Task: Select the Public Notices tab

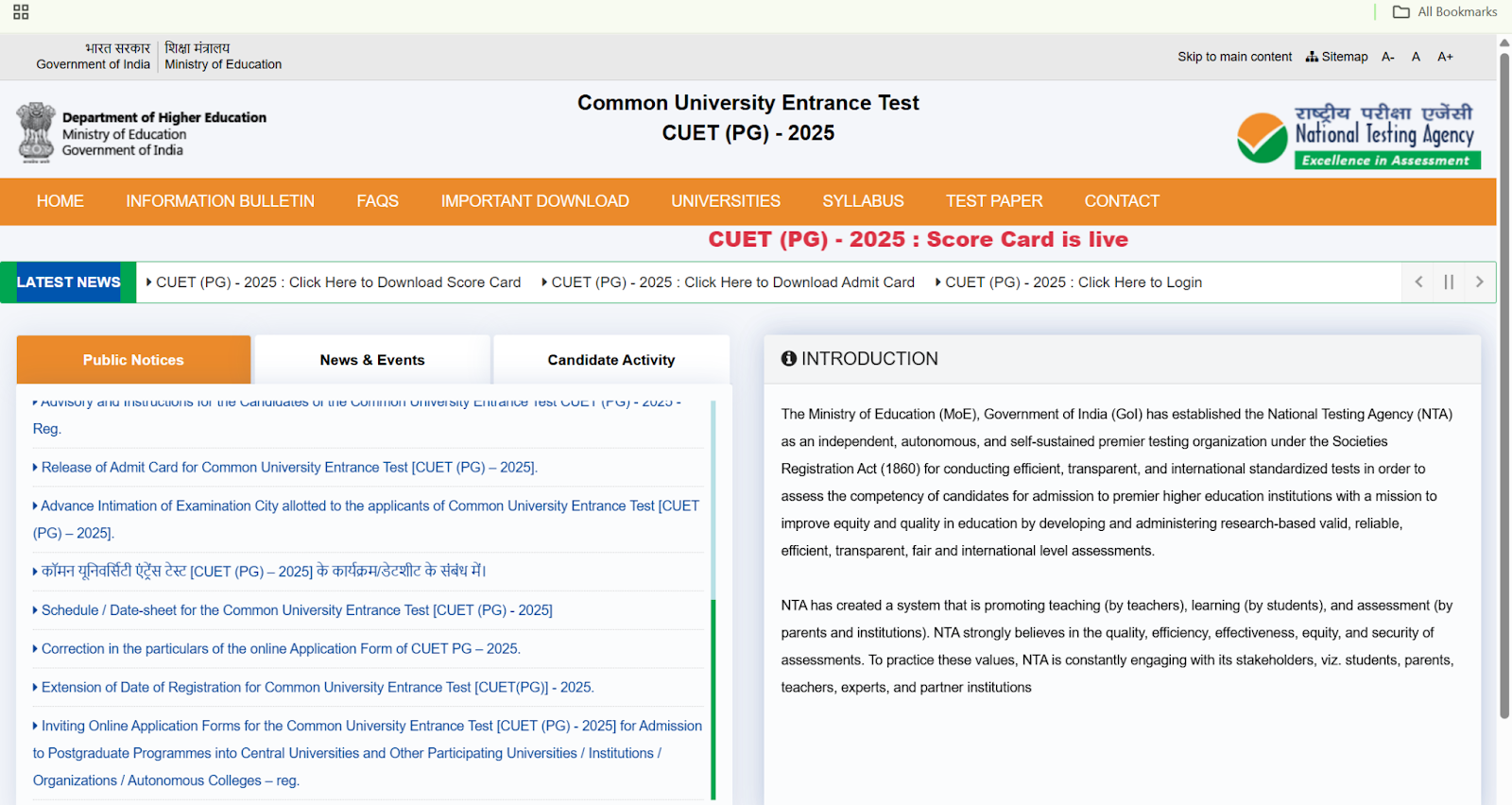Action: point(133,359)
